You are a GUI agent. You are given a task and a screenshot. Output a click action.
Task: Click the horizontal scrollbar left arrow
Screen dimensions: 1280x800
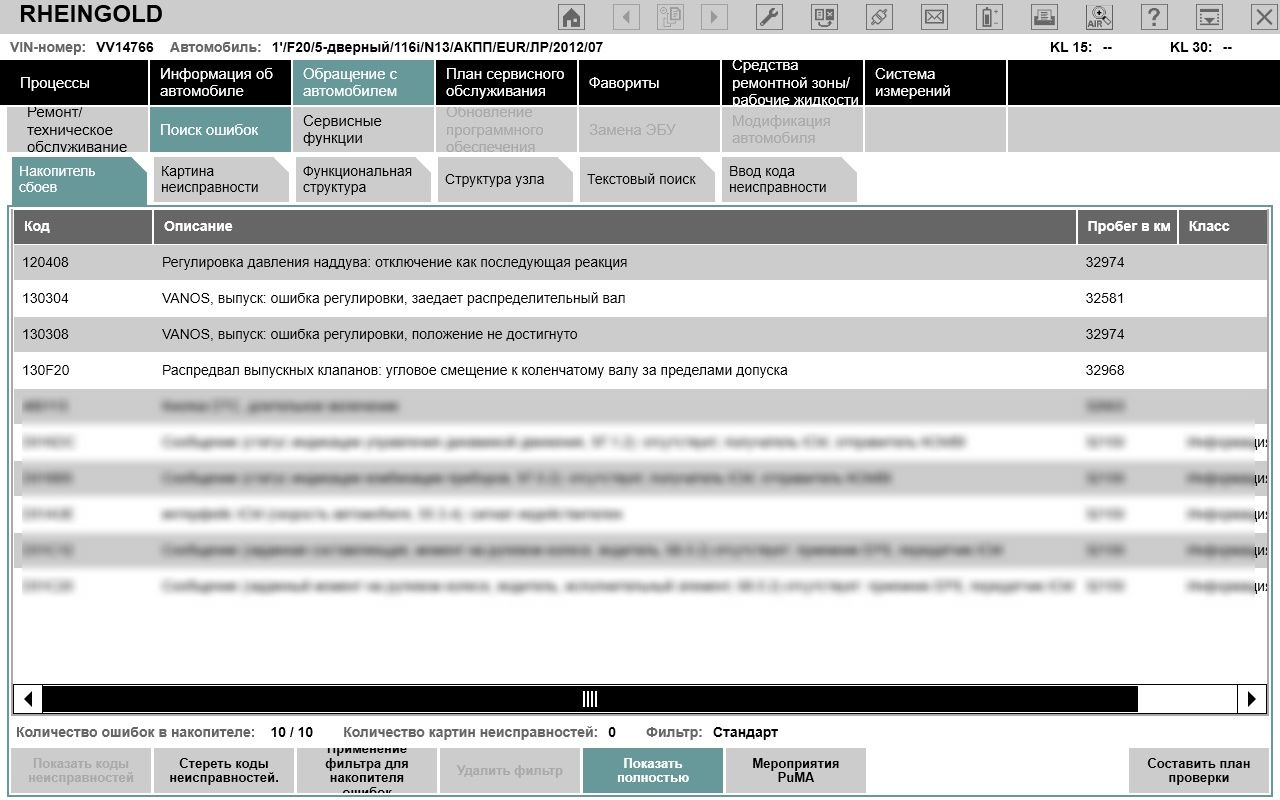(x=28, y=699)
